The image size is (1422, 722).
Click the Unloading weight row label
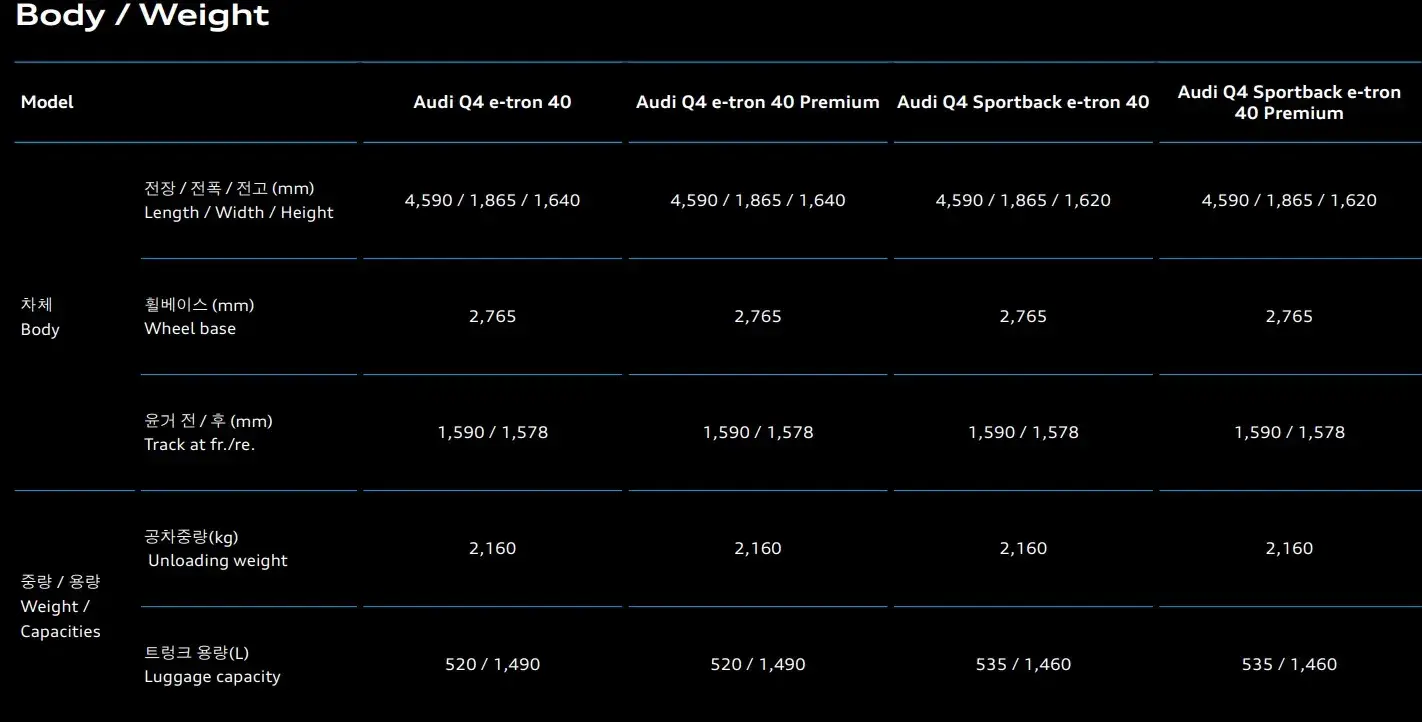click(216, 548)
